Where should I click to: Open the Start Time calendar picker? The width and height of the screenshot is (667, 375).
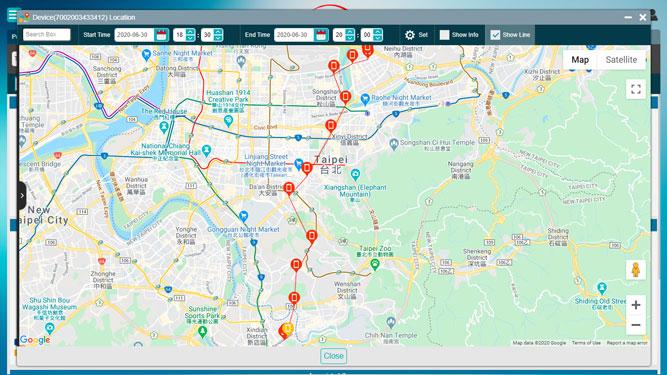tap(161, 35)
